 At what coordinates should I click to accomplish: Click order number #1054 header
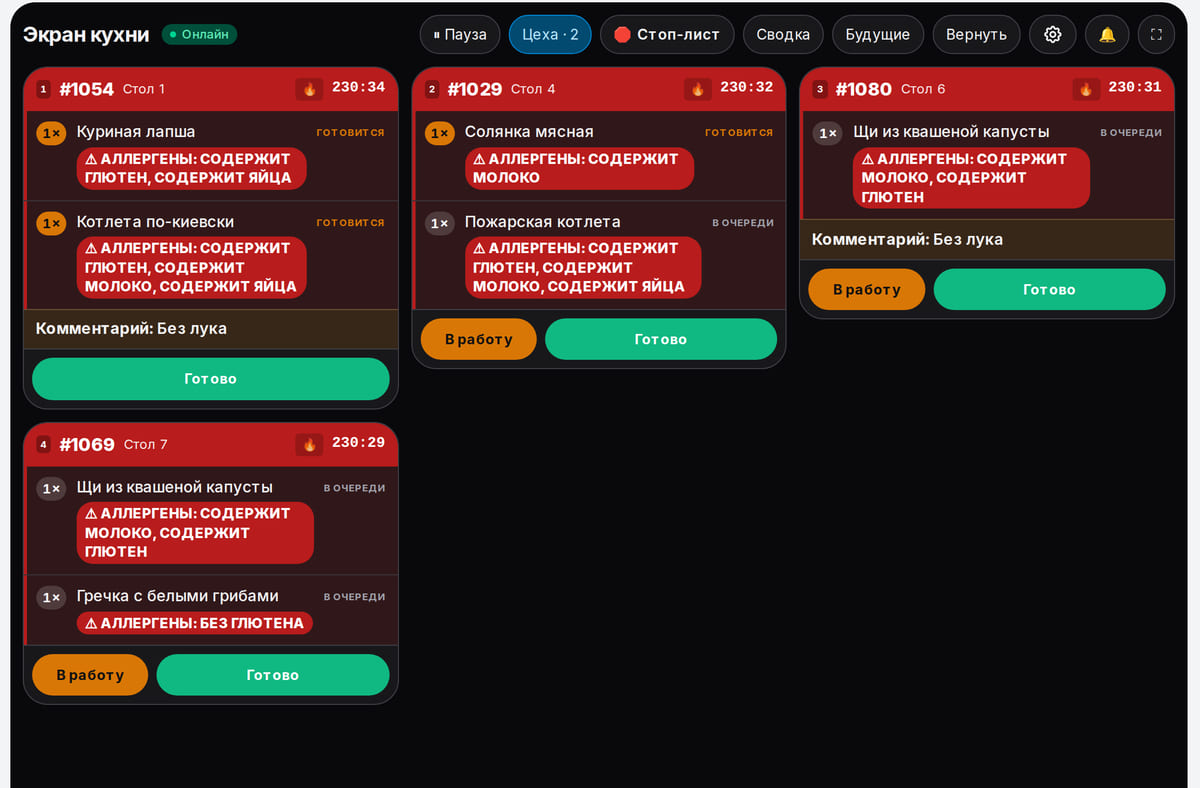[x=87, y=89]
